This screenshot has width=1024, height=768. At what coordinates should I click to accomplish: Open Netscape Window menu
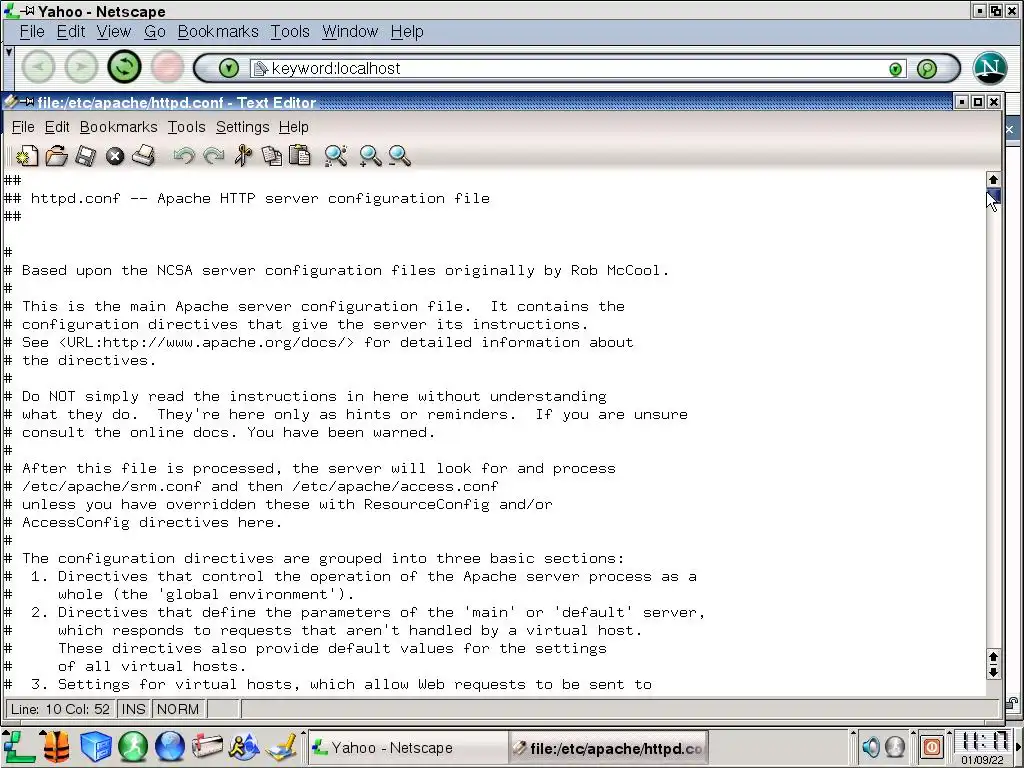(x=350, y=31)
